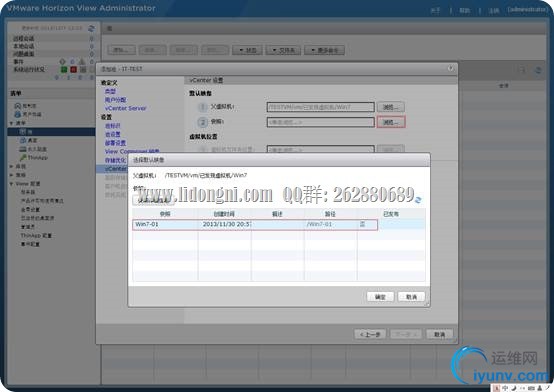Click the blue refresh icon on the pools page
This screenshot has width=554, height=392.
pyautogui.click(x=538, y=70)
